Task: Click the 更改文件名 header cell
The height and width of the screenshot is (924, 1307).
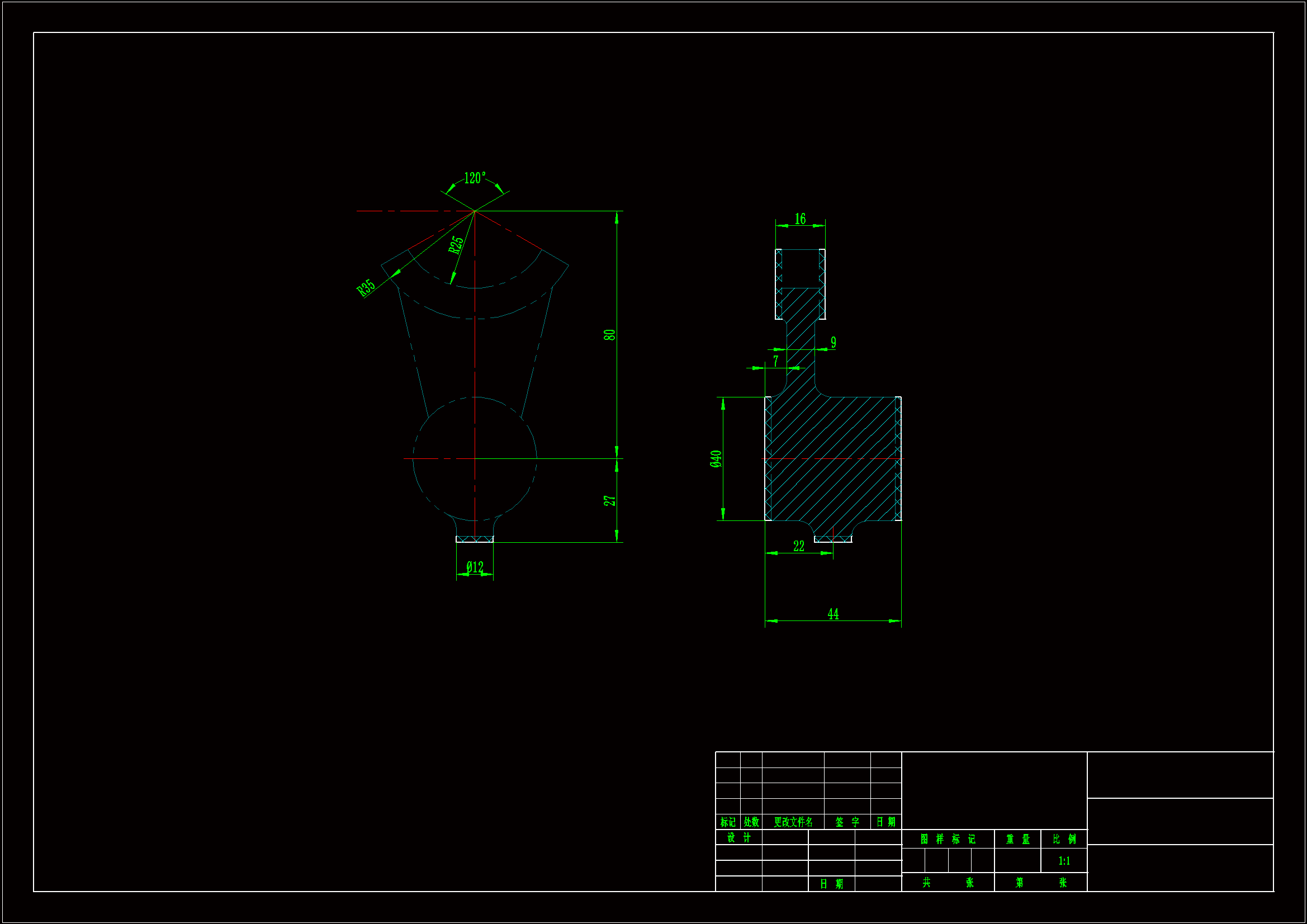Action: (x=793, y=822)
